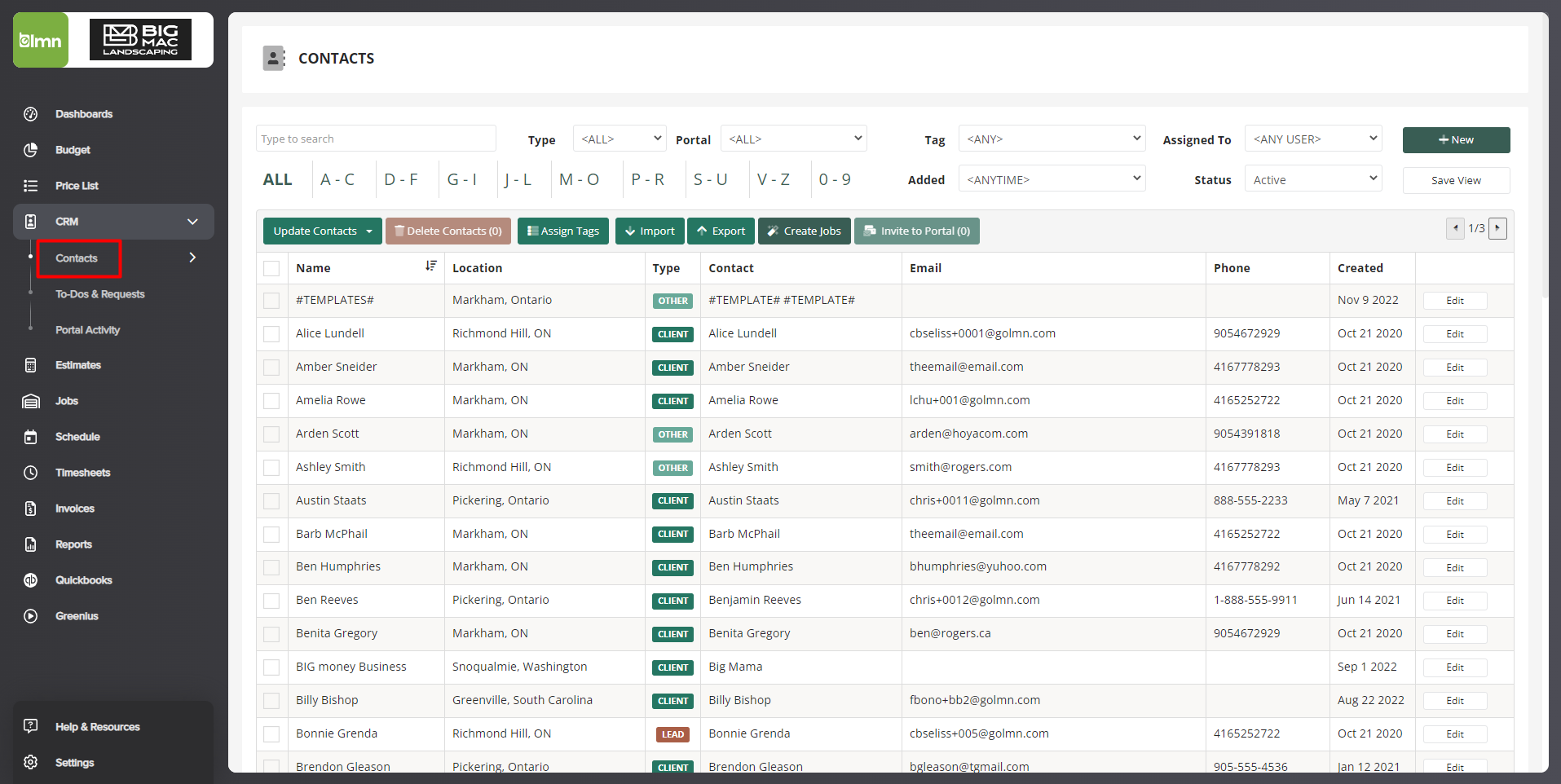Click the Type to search field
Viewport: 1561px width, 784px height.
(376, 139)
